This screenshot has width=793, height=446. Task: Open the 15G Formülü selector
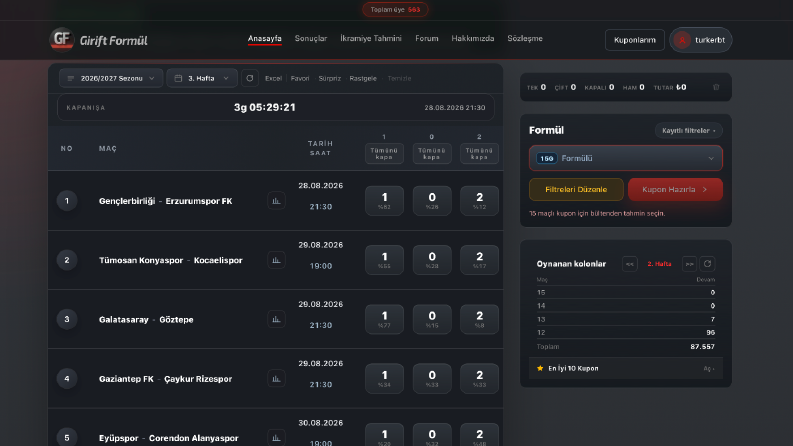(x=626, y=158)
